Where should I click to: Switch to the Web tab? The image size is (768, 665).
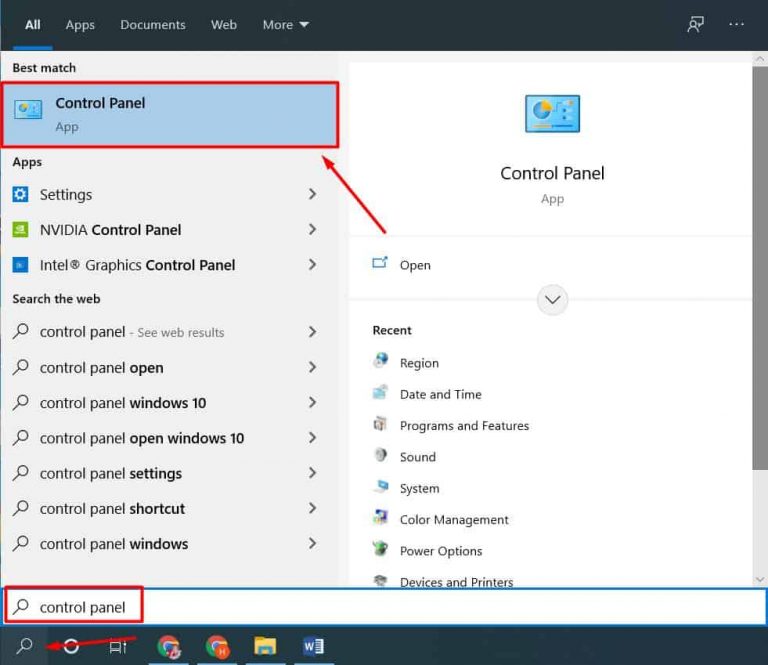tap(224, 24)
